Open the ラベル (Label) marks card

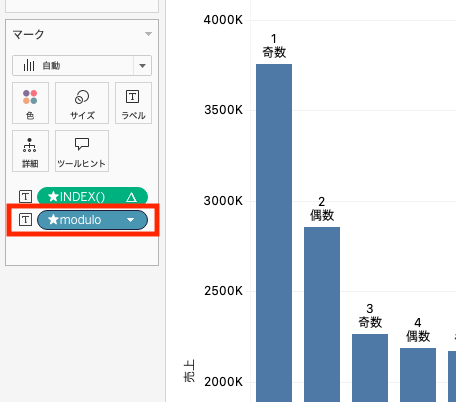tap(133, 103)
